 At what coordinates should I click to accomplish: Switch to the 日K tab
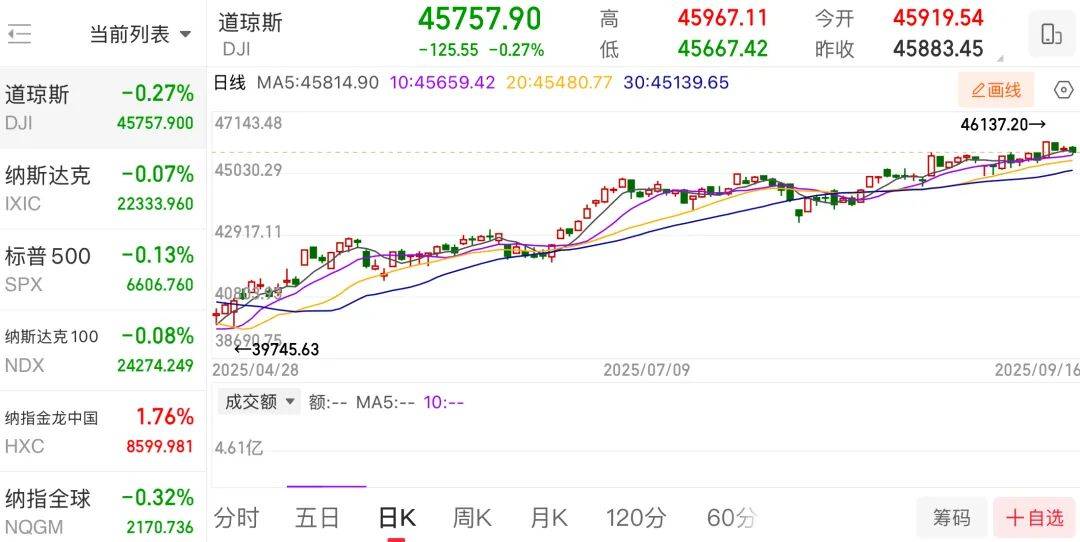tap(397, 518)
